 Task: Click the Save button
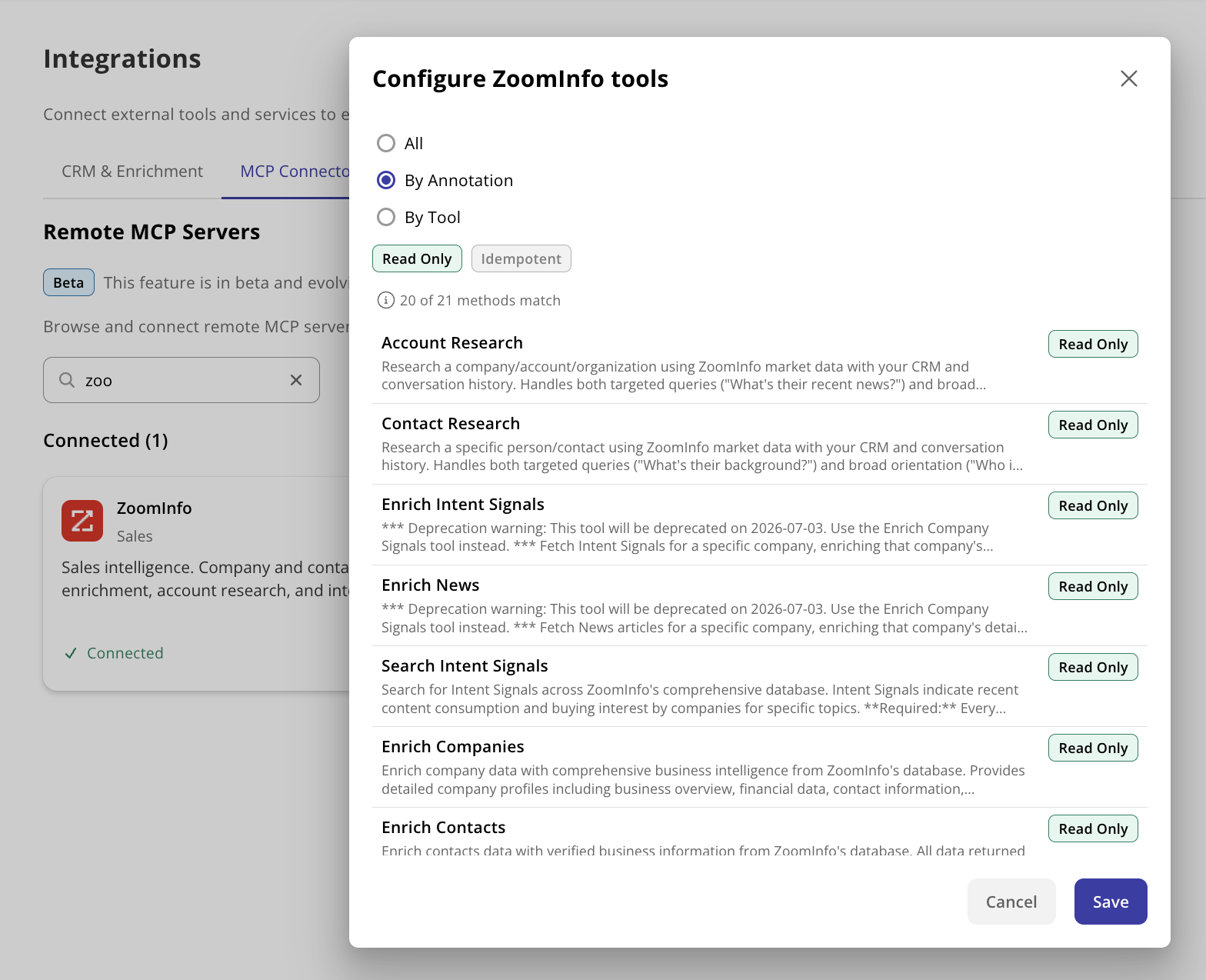pyautogui.click(x=1111, y=902)
